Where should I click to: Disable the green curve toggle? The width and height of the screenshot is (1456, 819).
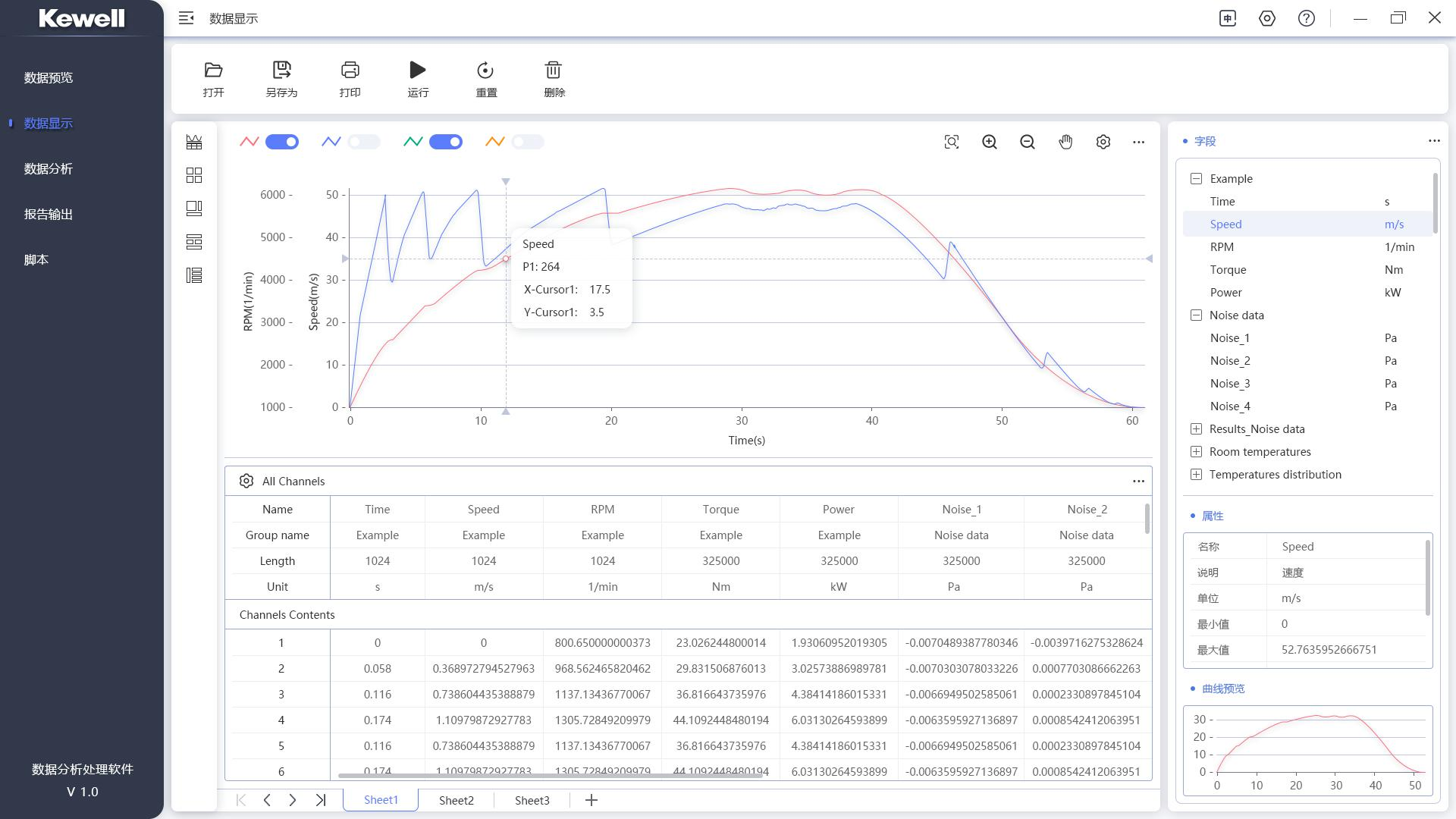[446, 142]
